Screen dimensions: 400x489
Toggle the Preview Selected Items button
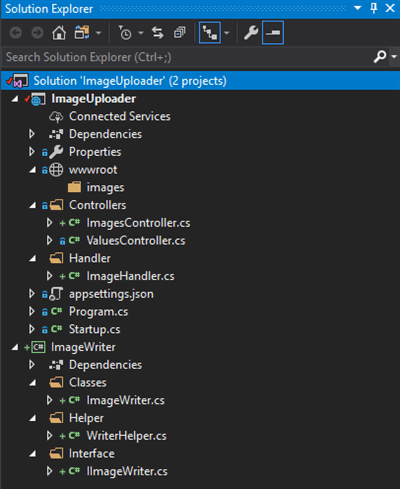[x=273, y=33]
